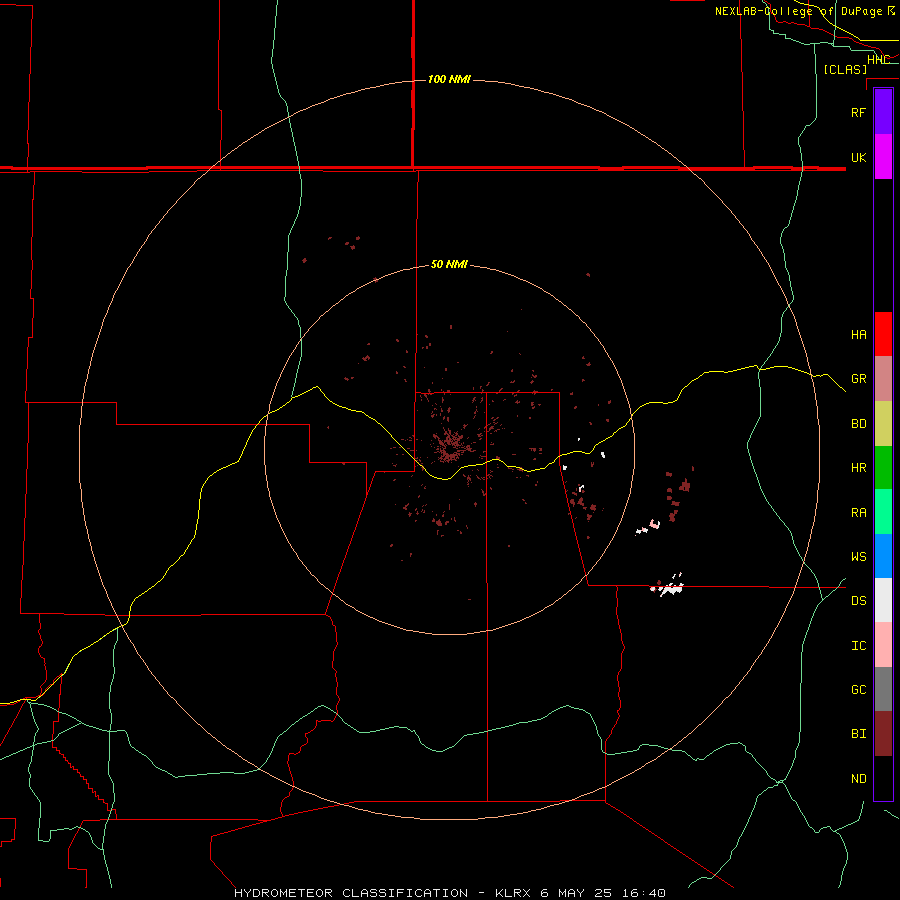Click the blue WS legend swatch

point(883,556)
